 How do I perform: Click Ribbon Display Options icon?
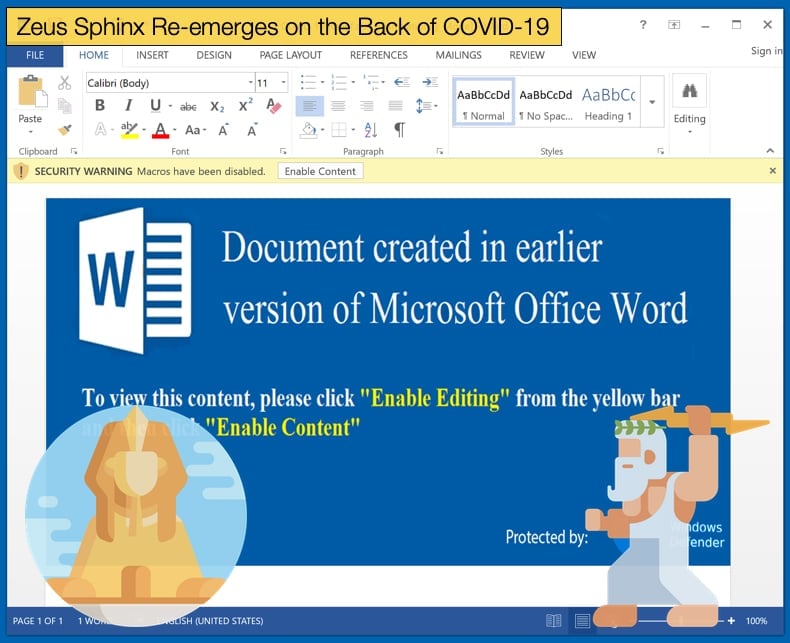tap(674, 24)
